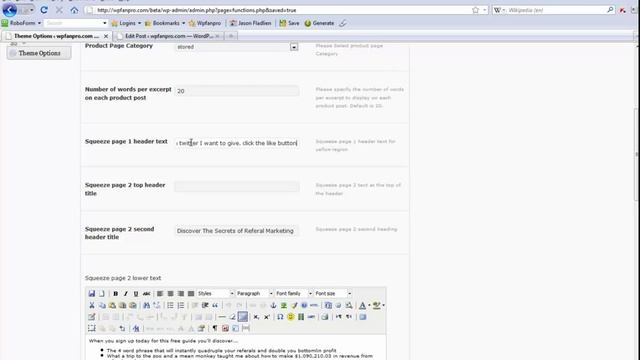The image size is (640, 360).
Task: Expand the Bookmarks dropdown
Action: [x=165, y=23]
